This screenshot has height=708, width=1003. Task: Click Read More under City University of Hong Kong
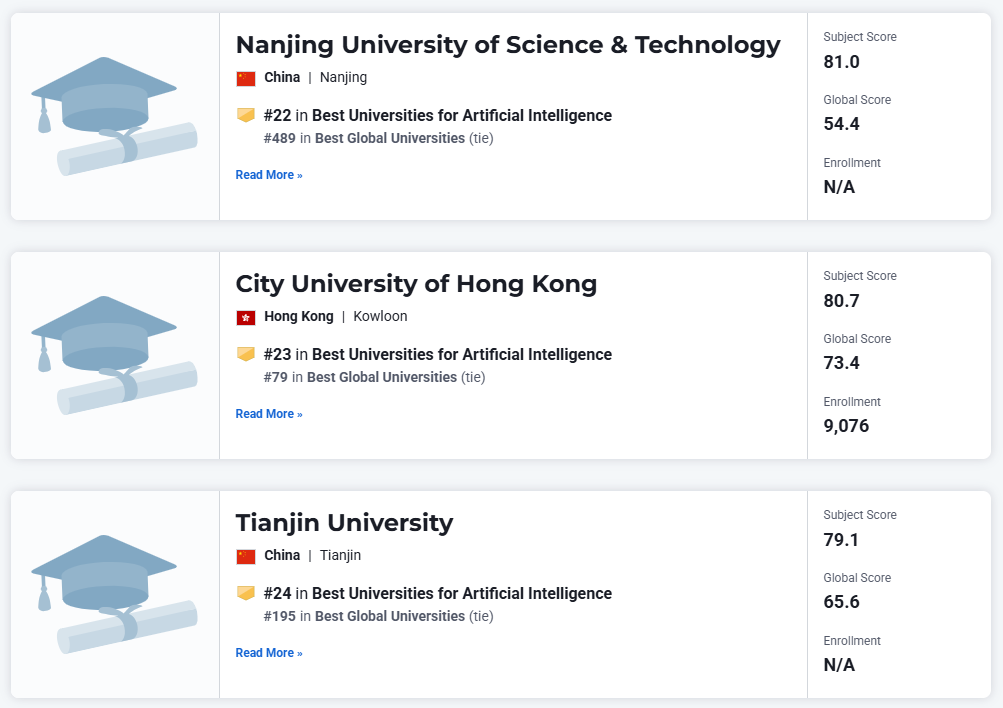[269, 414]
